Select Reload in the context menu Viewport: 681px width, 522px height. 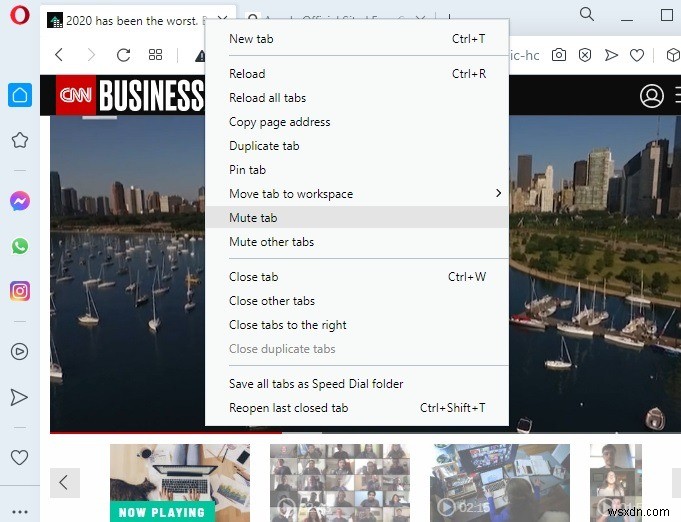point(357,73)
